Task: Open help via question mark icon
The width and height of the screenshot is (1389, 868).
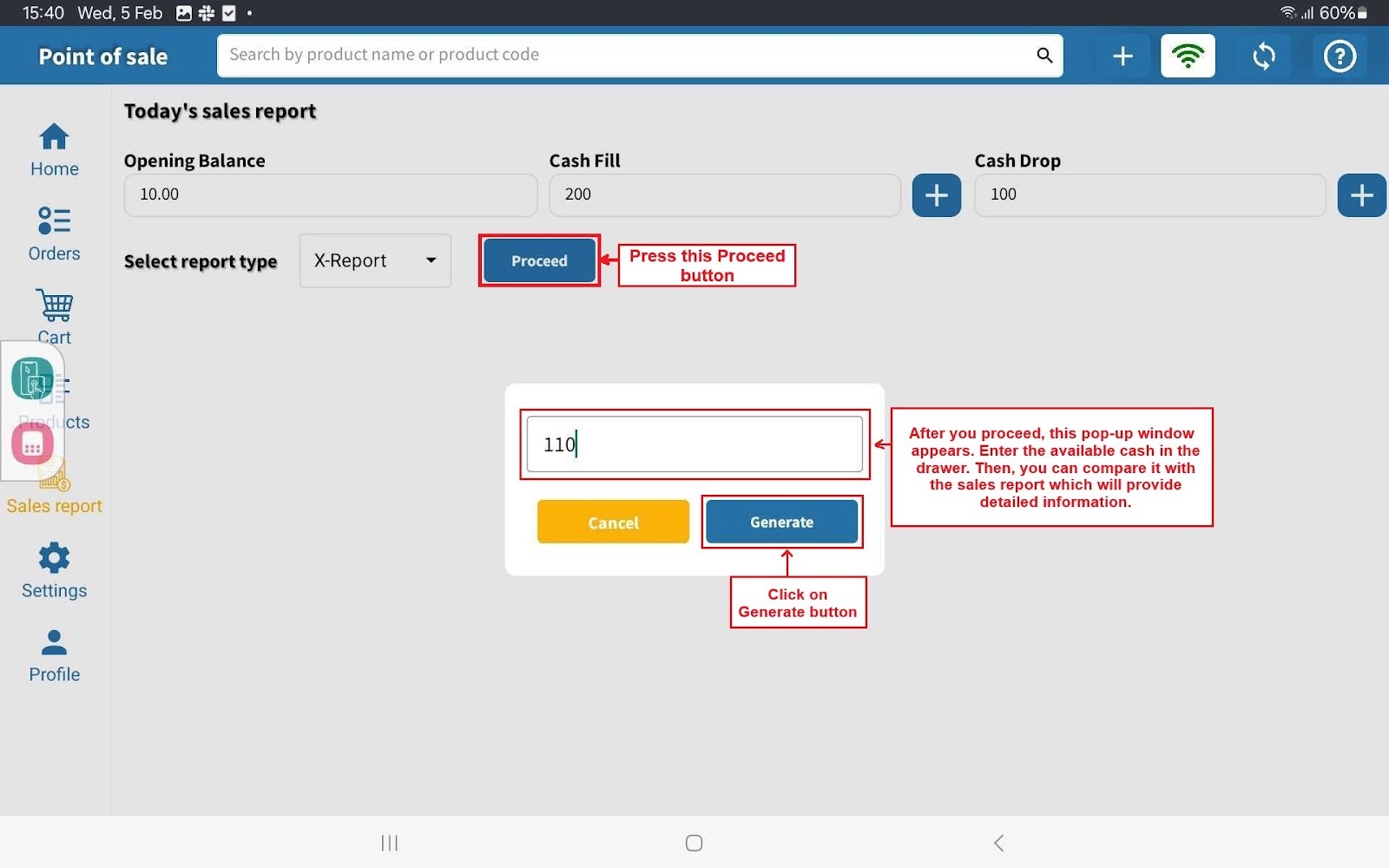Action: pos(1339,56)
